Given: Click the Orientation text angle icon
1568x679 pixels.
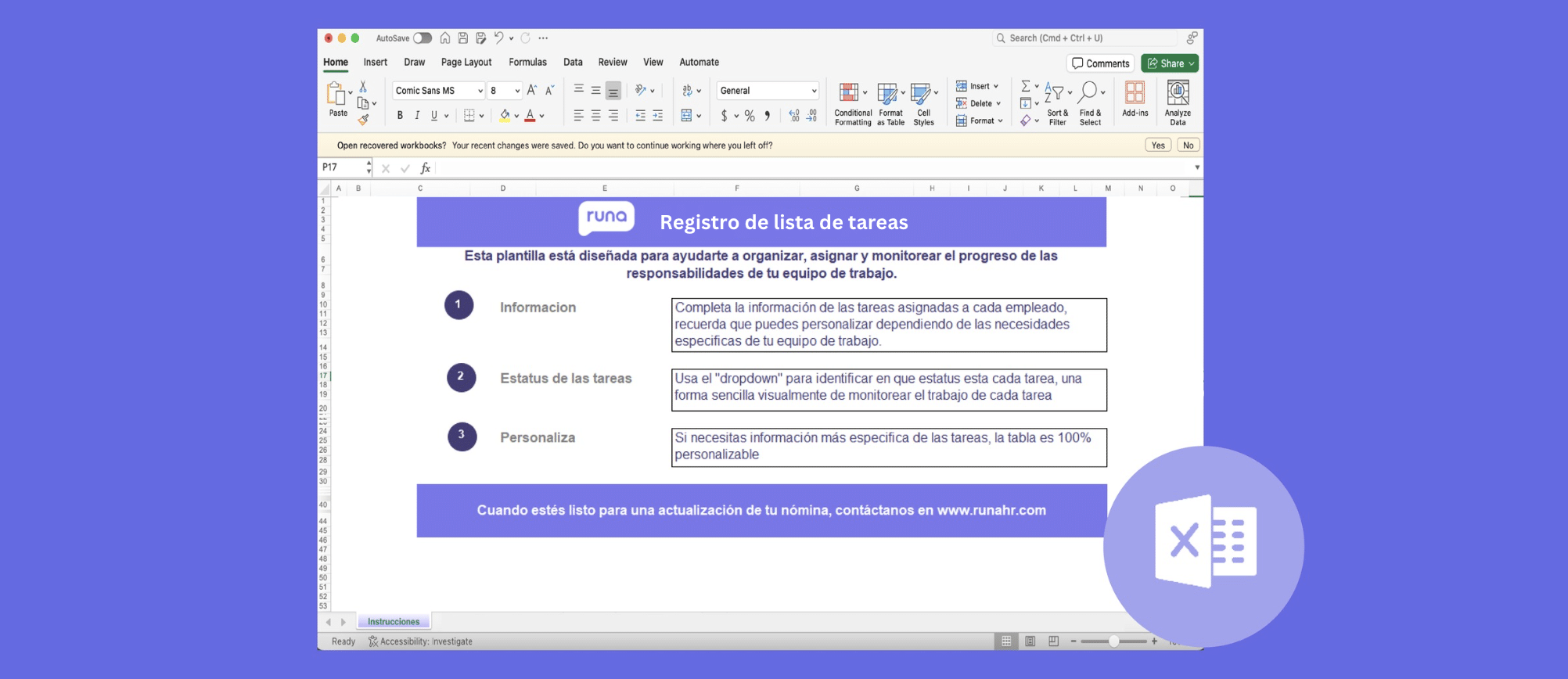Looking at the screenshot, I should point(641,90).
